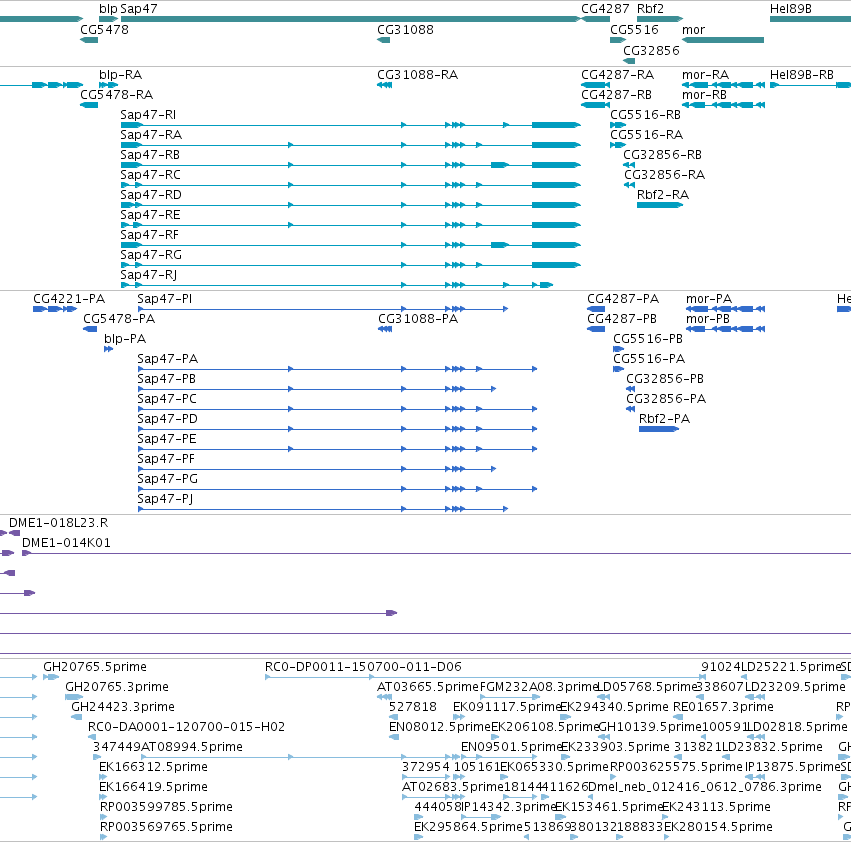Click the Rbf2 gene label

[x=650, y=9]
